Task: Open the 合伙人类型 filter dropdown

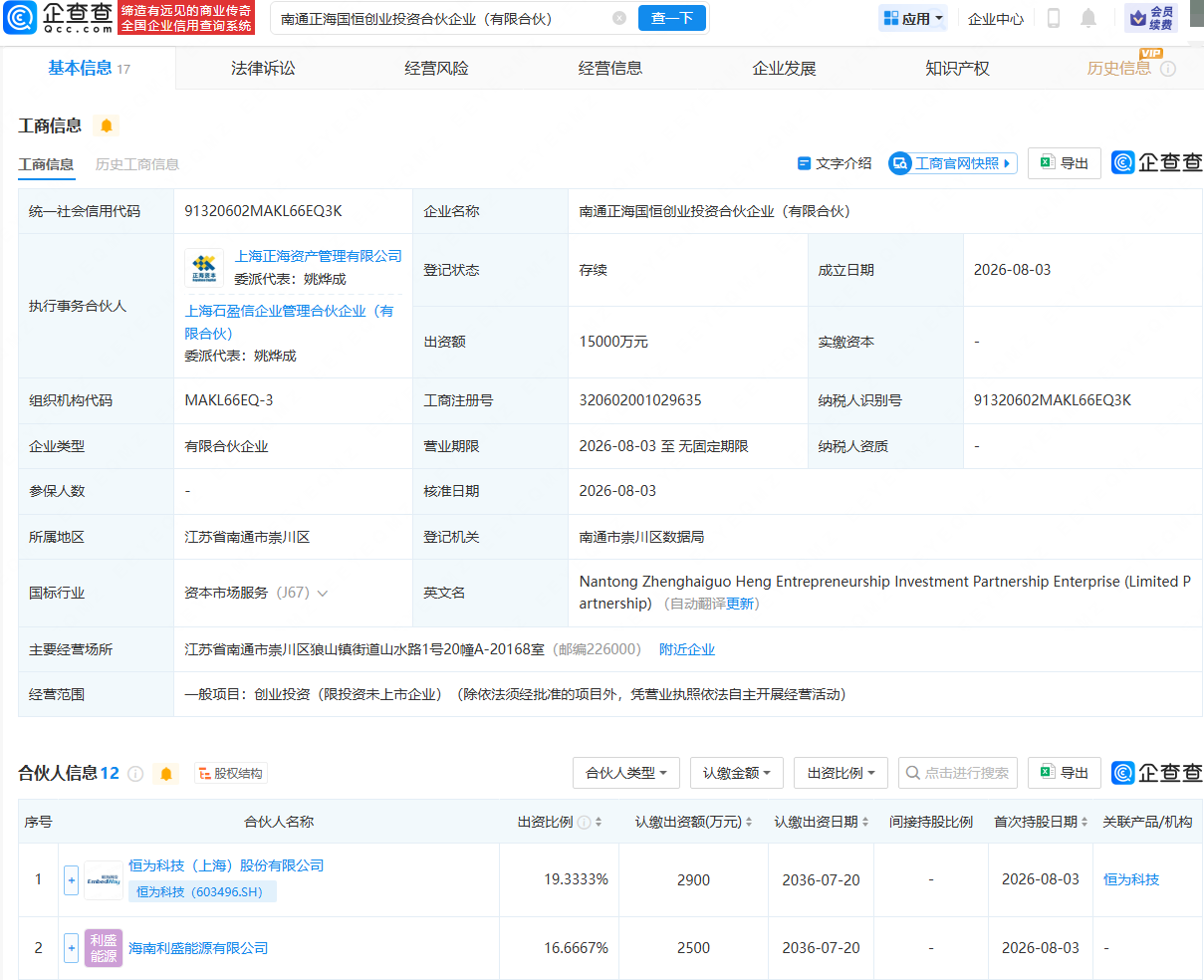Action: click(x=625, y=773)
